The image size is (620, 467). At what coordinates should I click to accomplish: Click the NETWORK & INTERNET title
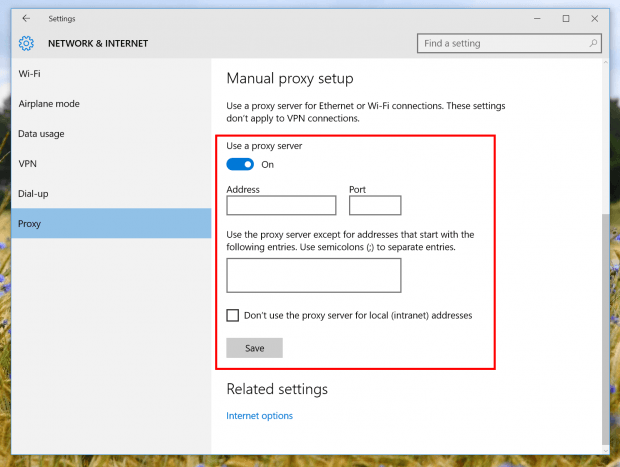click(98, 43)
